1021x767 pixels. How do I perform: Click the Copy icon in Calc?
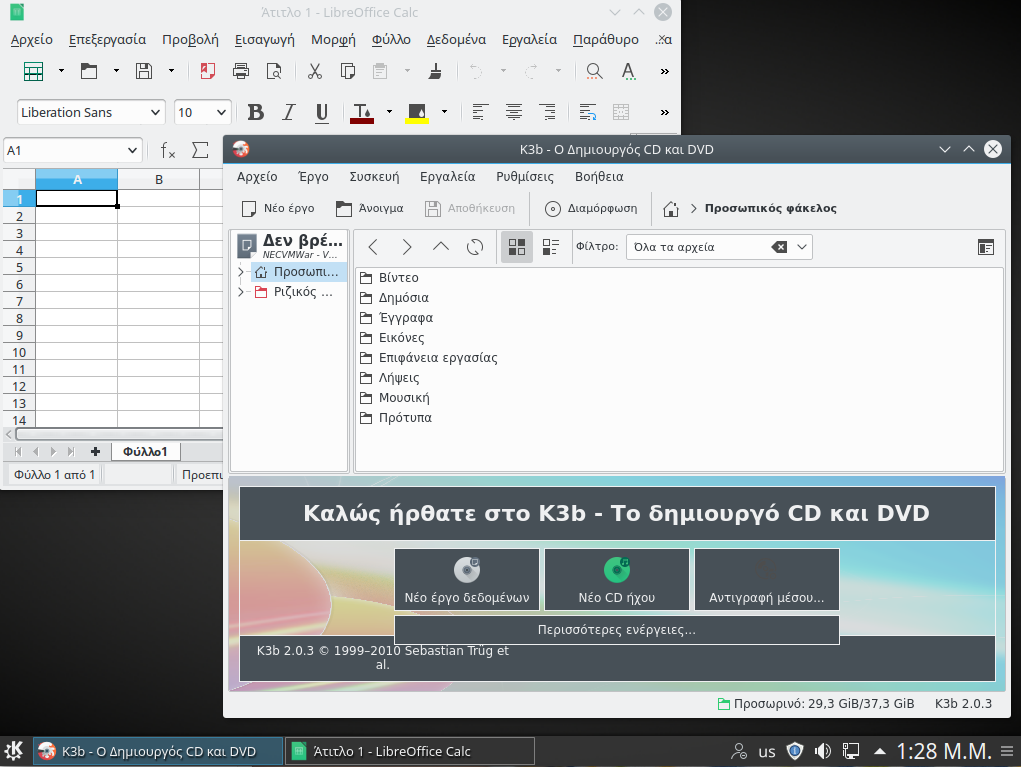tap(348, 71)
